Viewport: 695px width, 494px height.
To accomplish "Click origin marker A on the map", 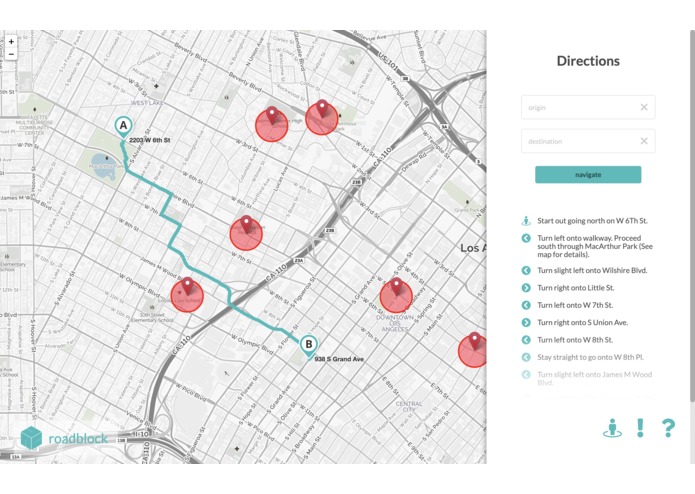I will pyautogui.click(x=123, y=126).
